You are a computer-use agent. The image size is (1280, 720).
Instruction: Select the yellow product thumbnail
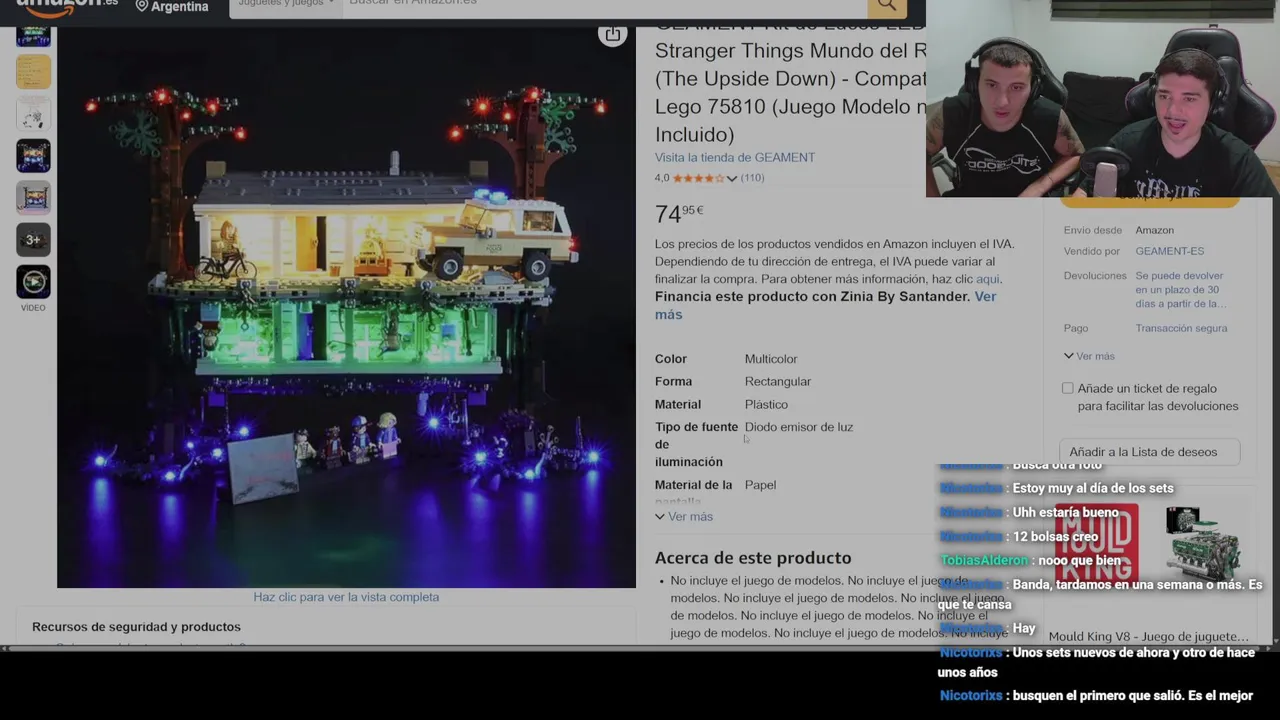tap(33, 72)
